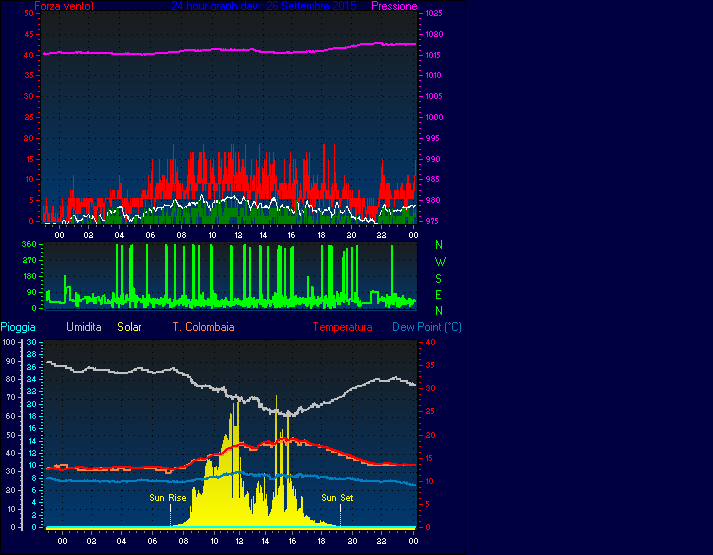
Task: Click the green 'E' compass letter
Action: point(438,295)
